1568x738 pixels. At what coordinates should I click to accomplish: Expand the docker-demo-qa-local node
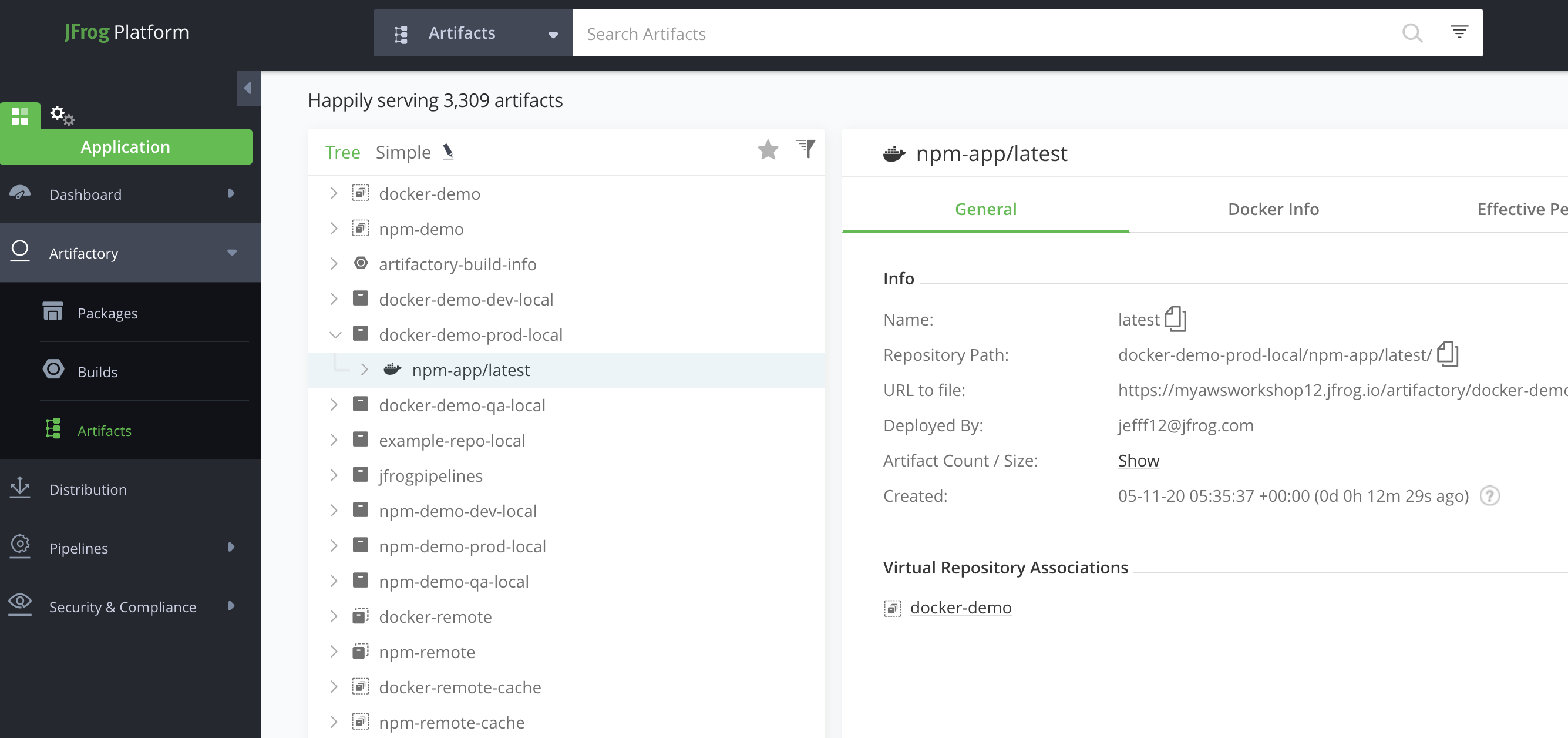coord(334,405)
